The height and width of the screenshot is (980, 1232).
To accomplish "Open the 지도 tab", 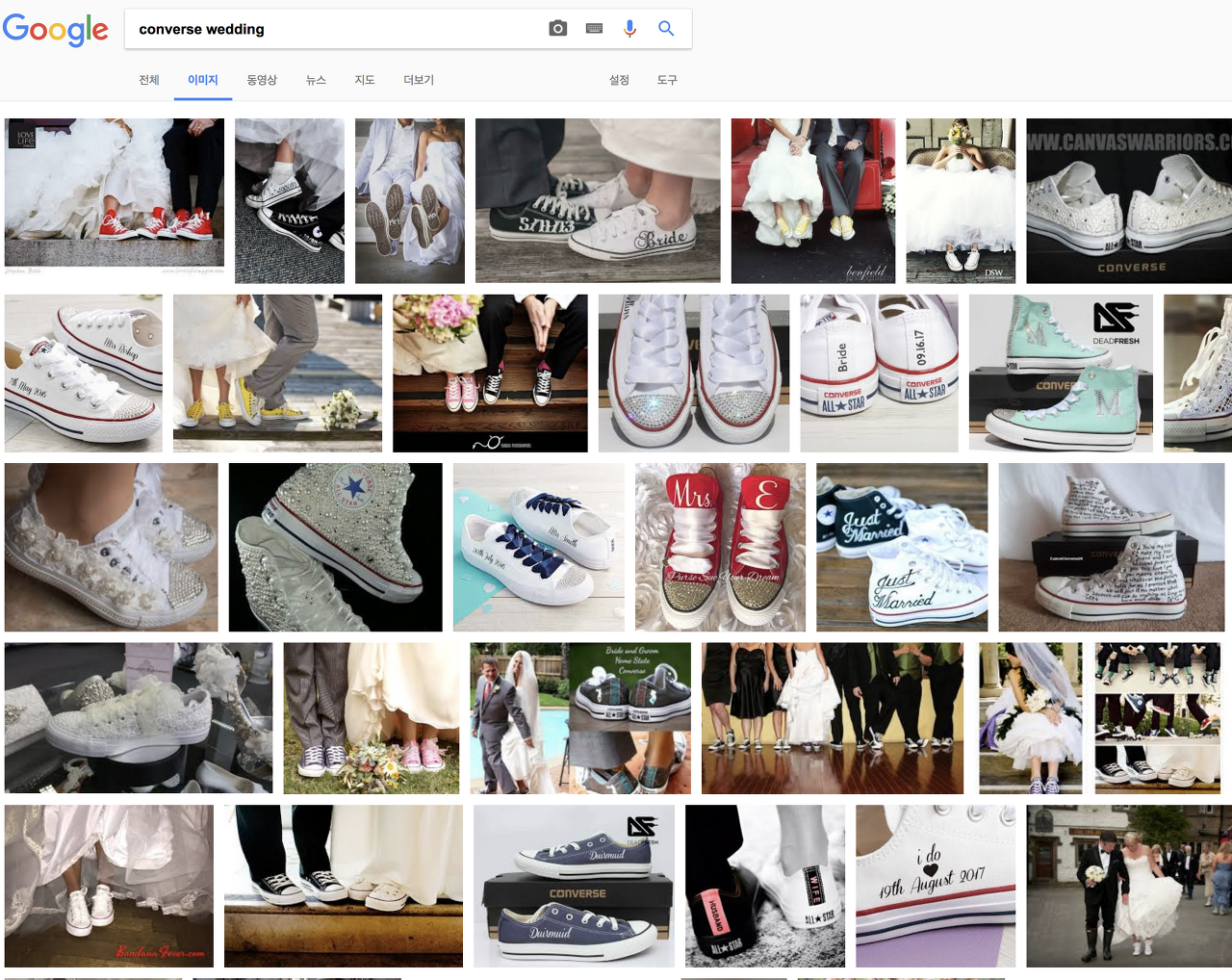I will click(x=365, y=80).
